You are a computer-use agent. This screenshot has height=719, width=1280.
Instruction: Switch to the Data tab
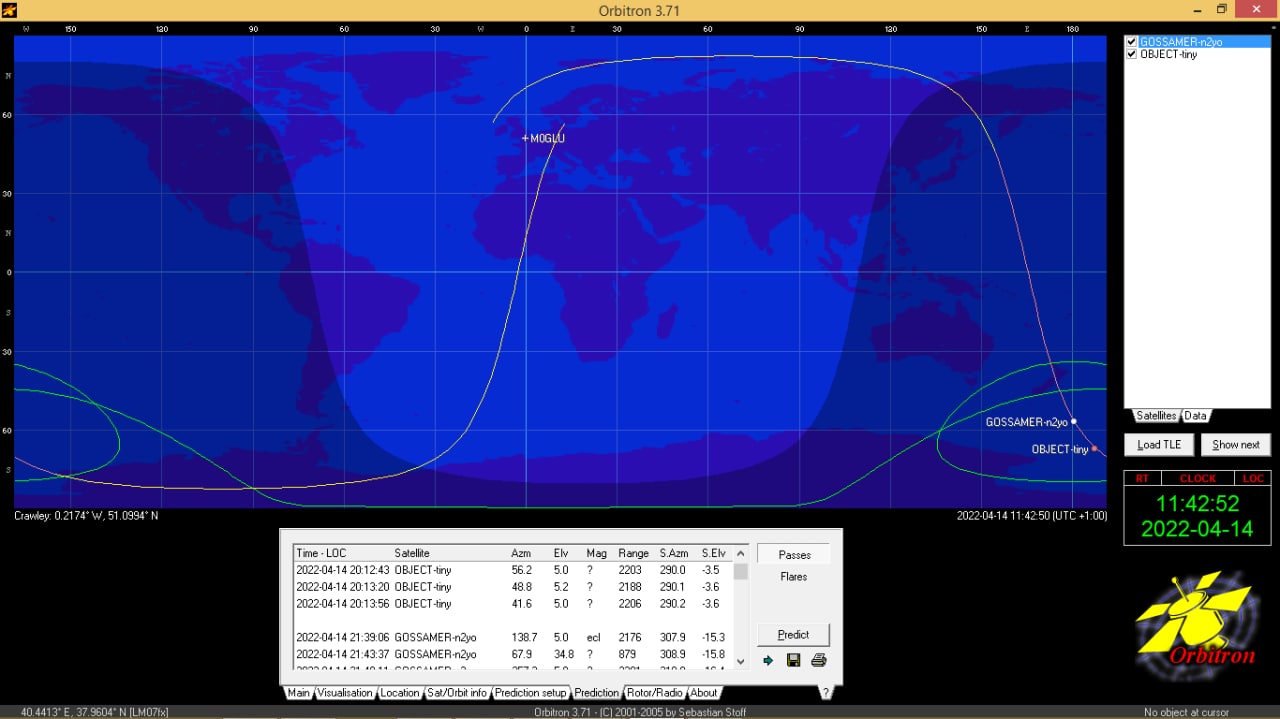point(1195,416)
